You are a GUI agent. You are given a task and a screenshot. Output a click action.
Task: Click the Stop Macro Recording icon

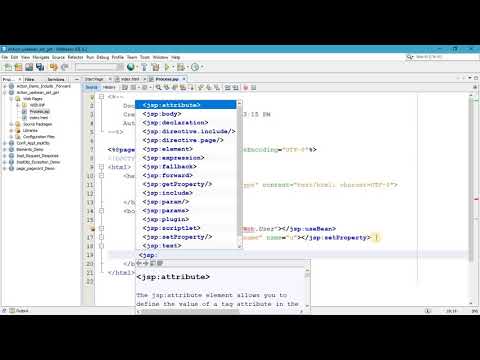tap(253, 88)
